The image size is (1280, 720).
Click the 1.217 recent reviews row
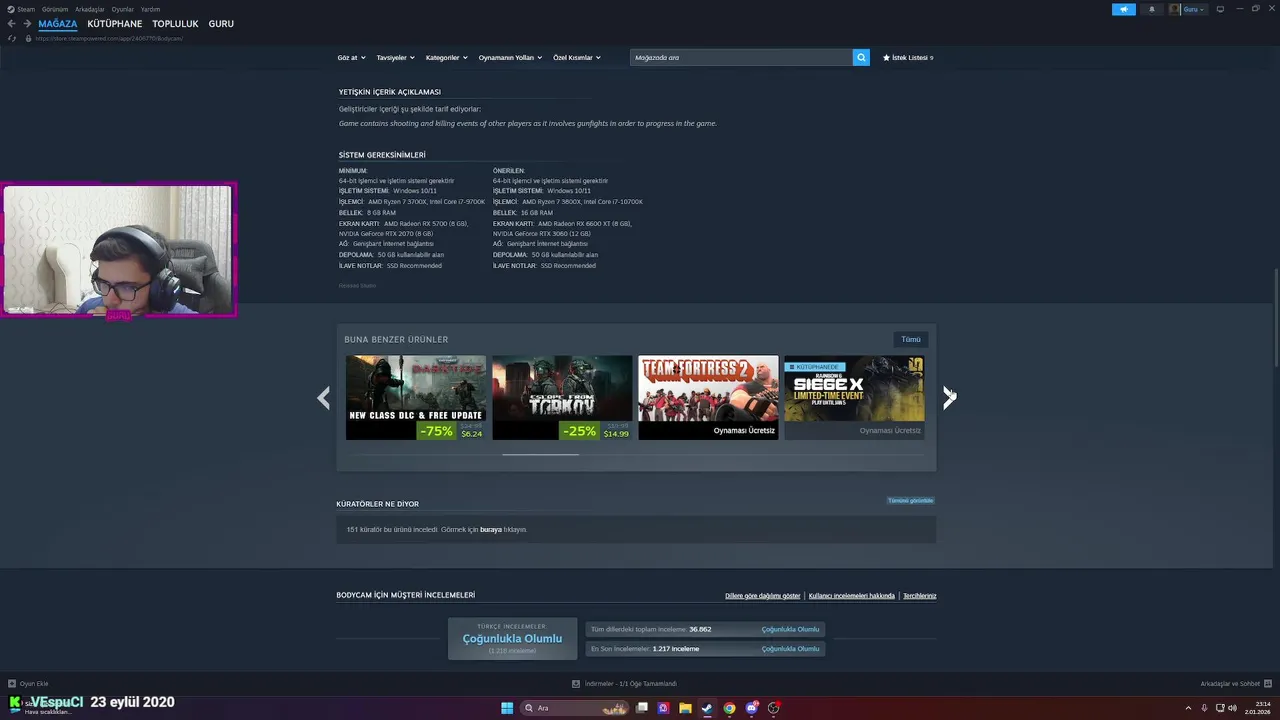pyautogui.click(x=705, y=649)
